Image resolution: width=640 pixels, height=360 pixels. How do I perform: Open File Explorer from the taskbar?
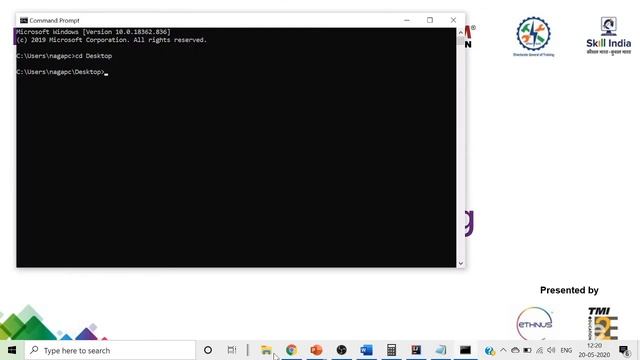pyautogui.click(x=266, y=350)
